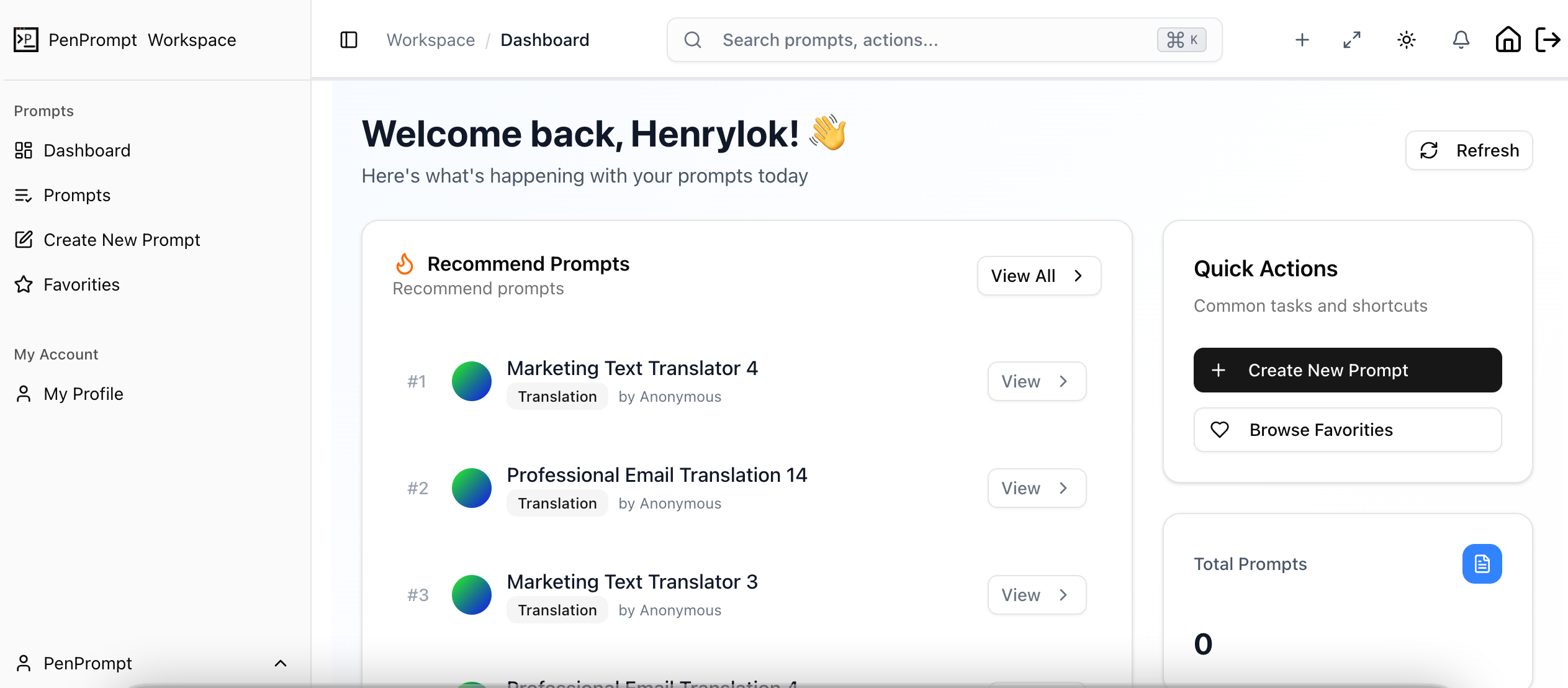View Marketing Text Translator 3
The image size is (1568, 688).
point(1037,595)
